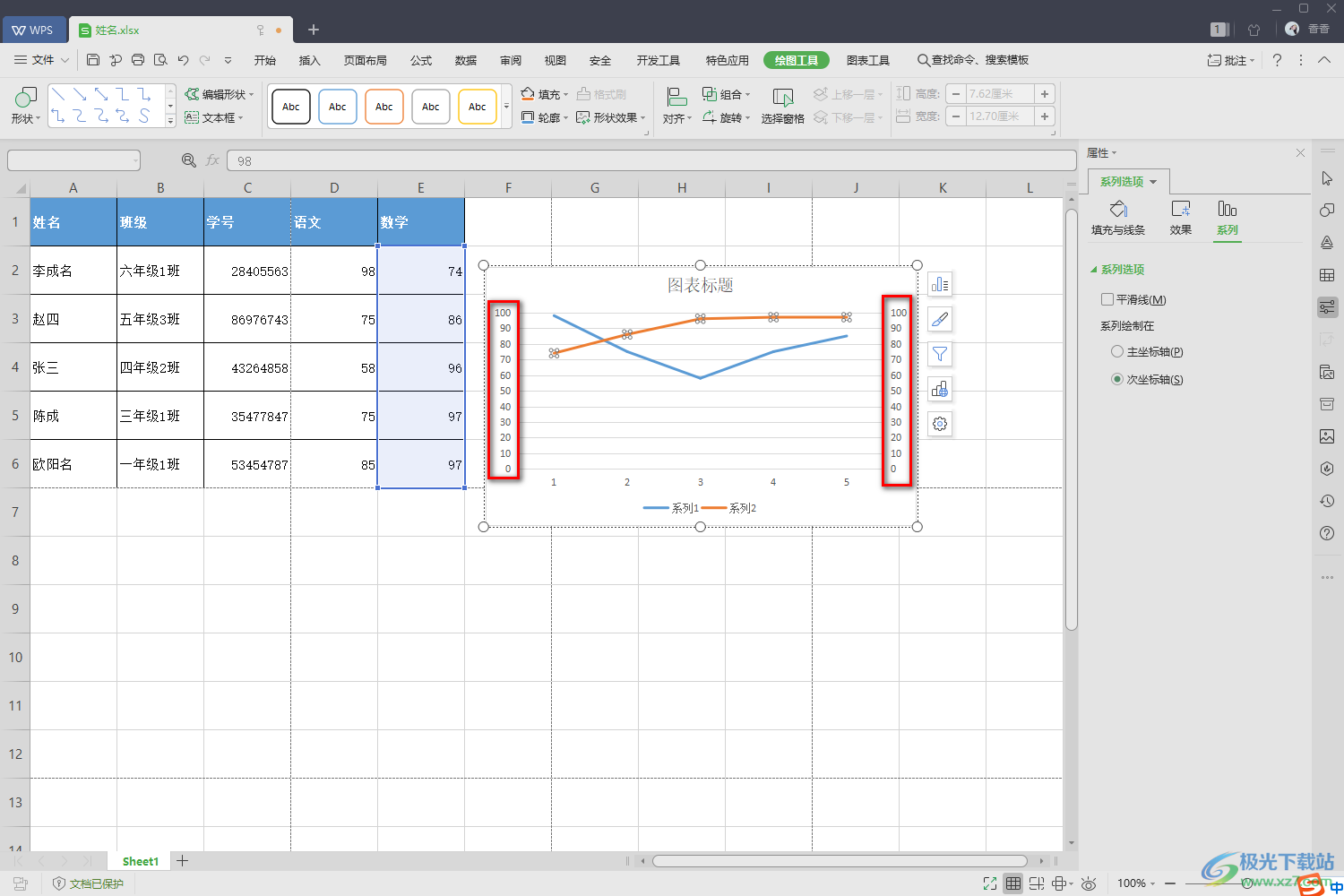Click the zoom out minus on zoom slider
Viewport: 1344px width, 896px height.
1170,883
